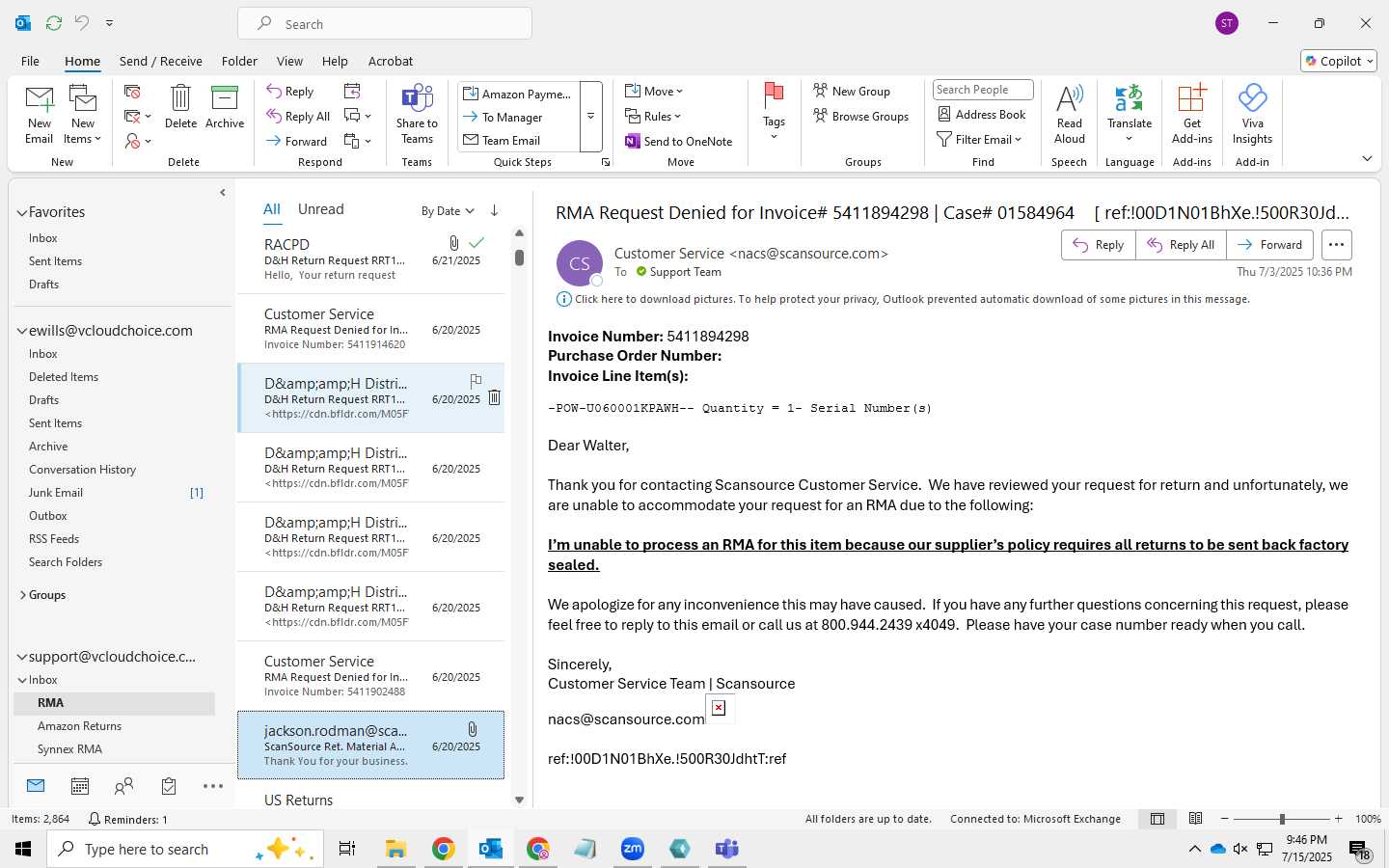Switch to Reading view in status bar
Screen dimensions: 1389x868
point(1195,819)
